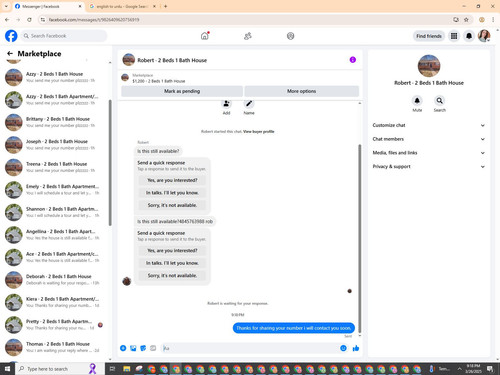Send first 'Yes, are you interested?' reply
The width and height of the screenshot is (500, 375).
172,180
